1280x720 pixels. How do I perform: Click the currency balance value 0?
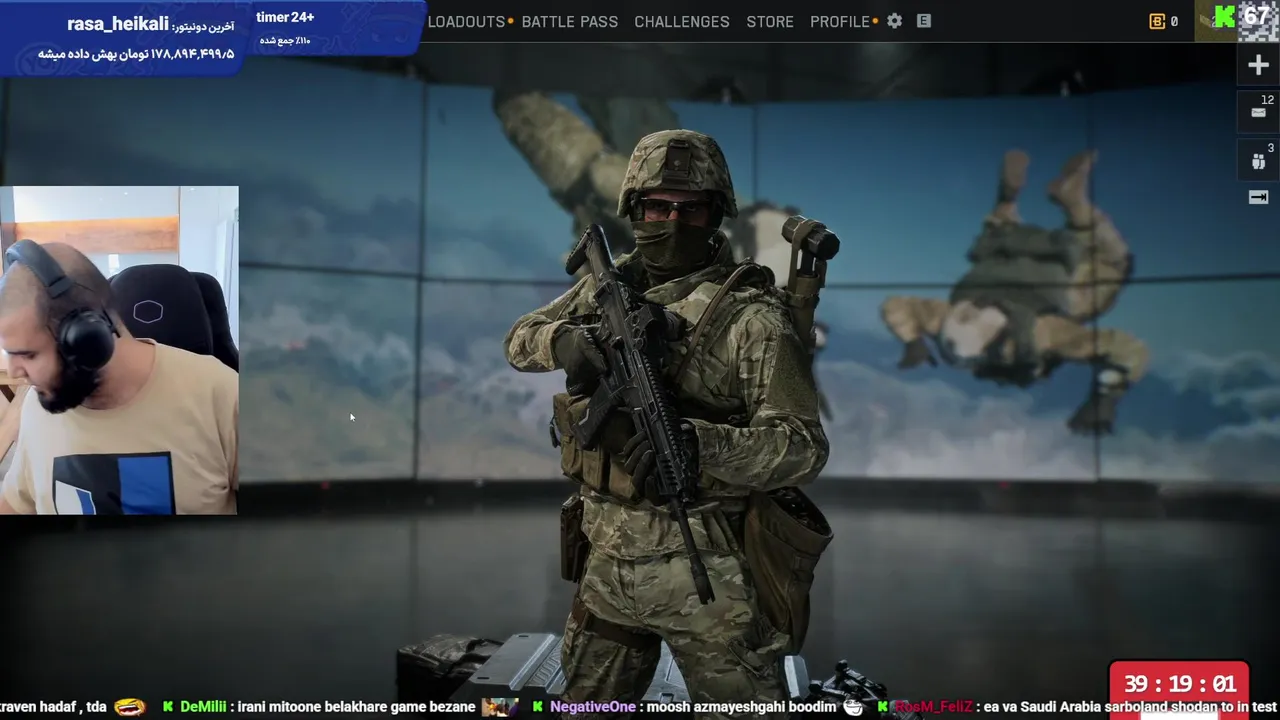tap(1174, 21)
